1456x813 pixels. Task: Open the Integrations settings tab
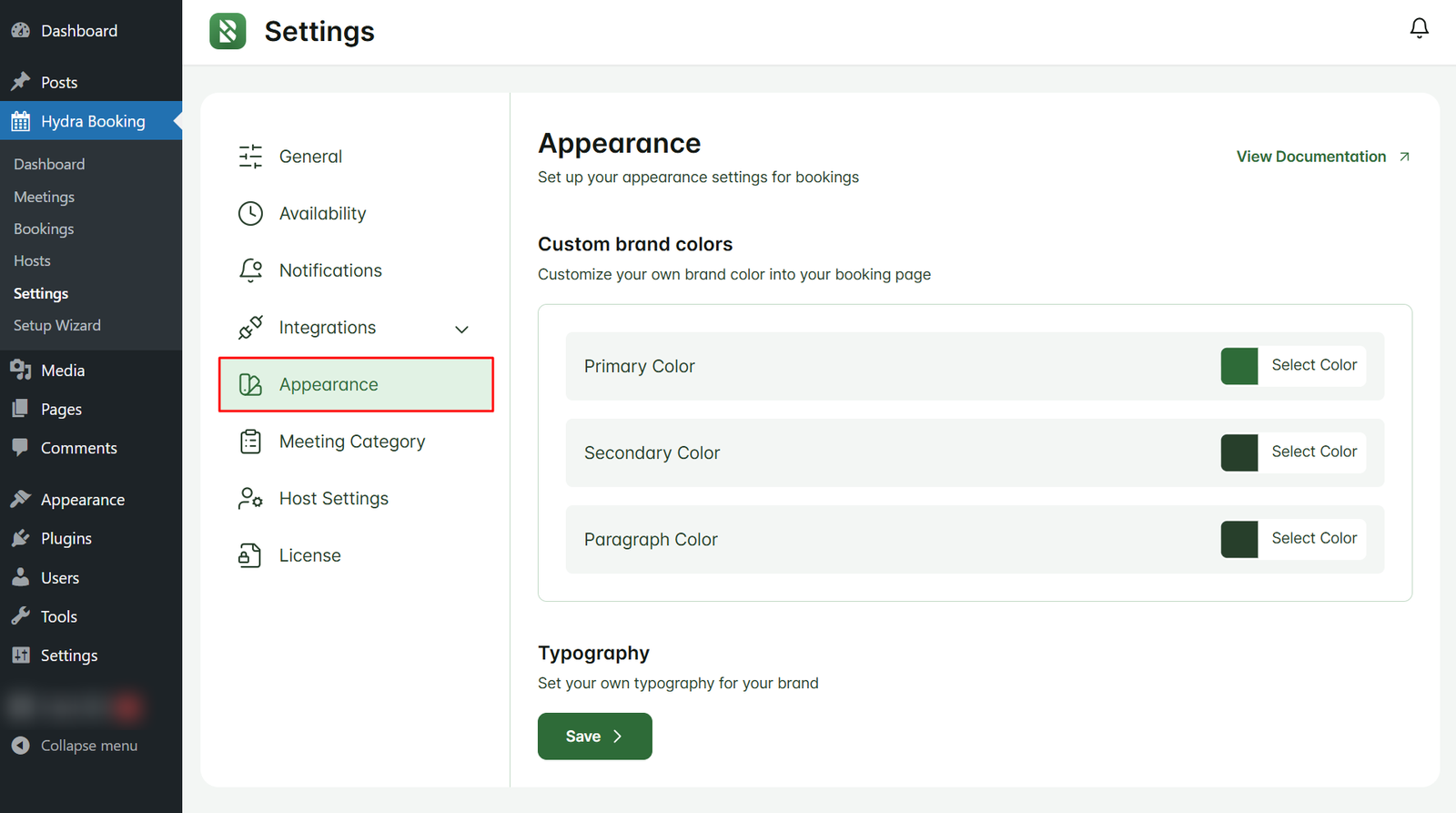pyautogui.click(x=356, y=328)
